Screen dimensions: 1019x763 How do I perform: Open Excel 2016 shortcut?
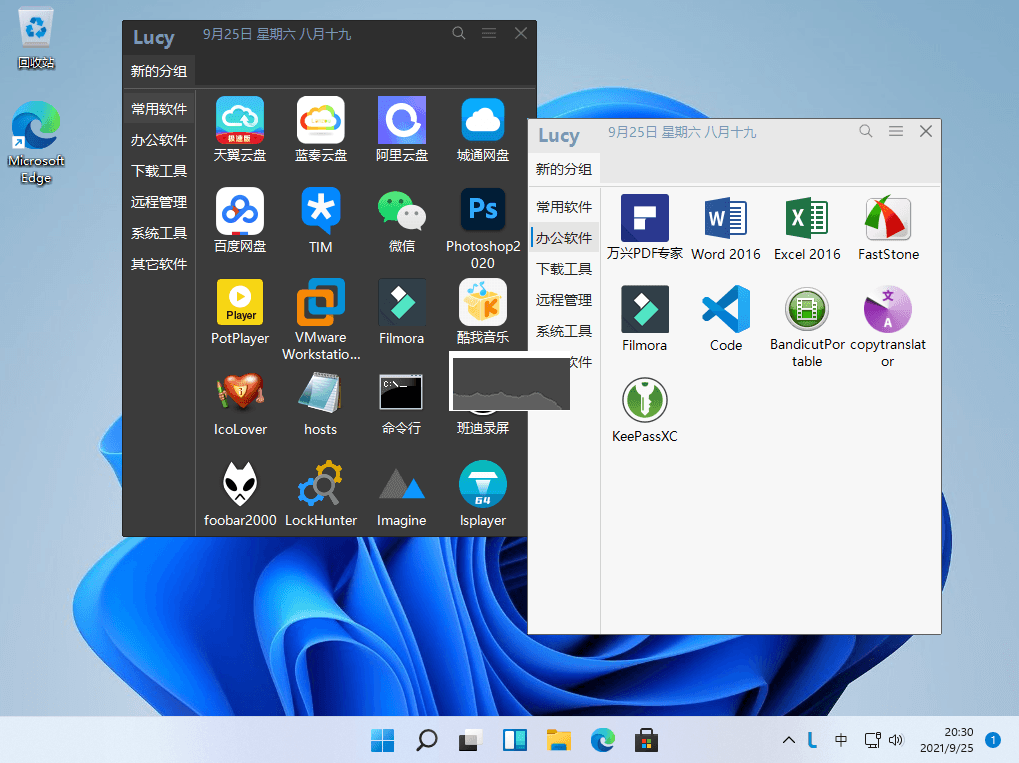(807, 219)
